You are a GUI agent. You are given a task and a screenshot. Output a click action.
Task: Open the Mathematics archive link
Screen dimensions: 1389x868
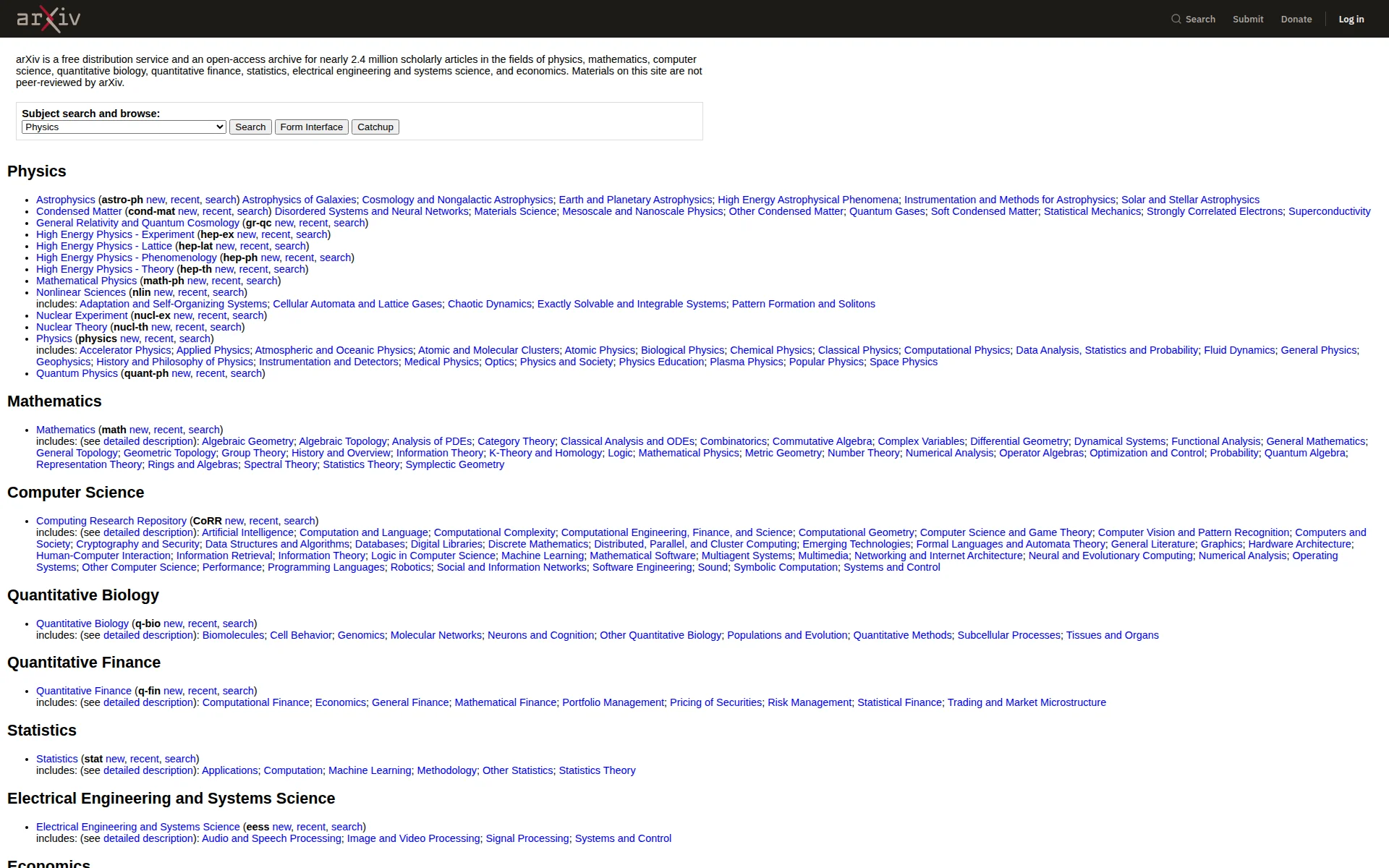tap(66, 430)
